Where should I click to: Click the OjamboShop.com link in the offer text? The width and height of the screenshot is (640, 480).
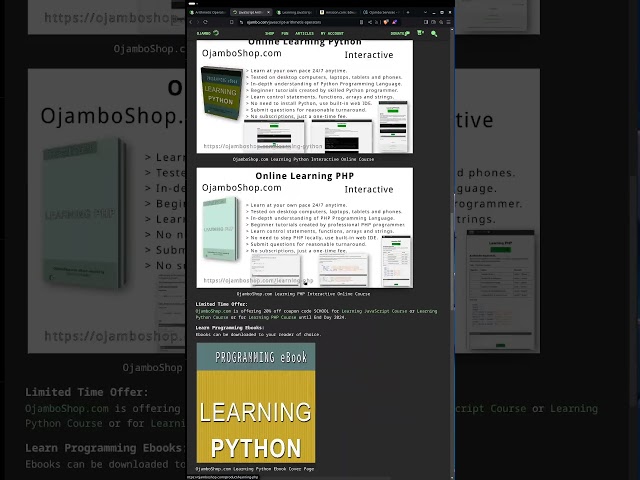(x=213, y=311)
